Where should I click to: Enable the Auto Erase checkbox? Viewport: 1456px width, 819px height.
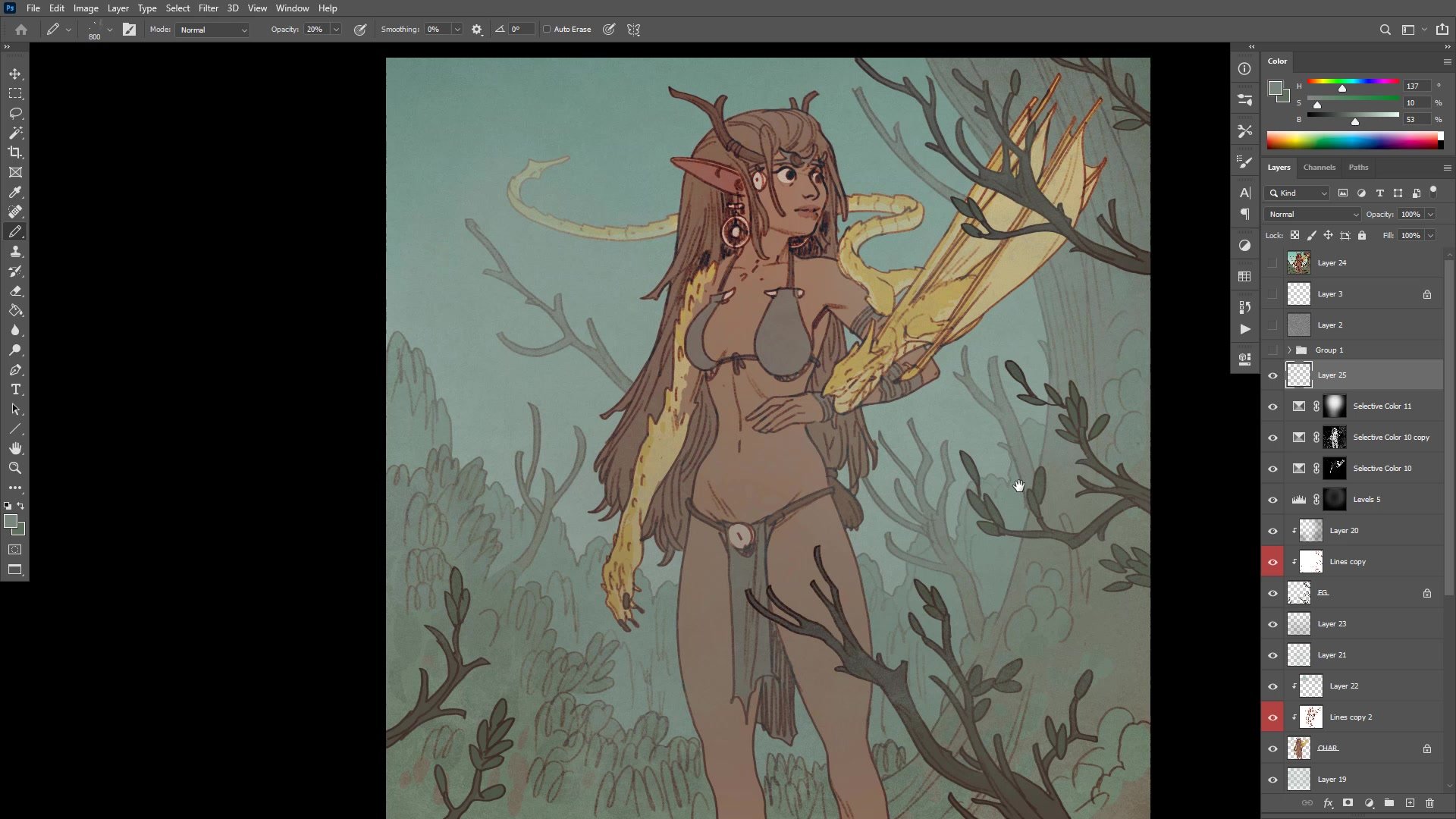point(547,30)
